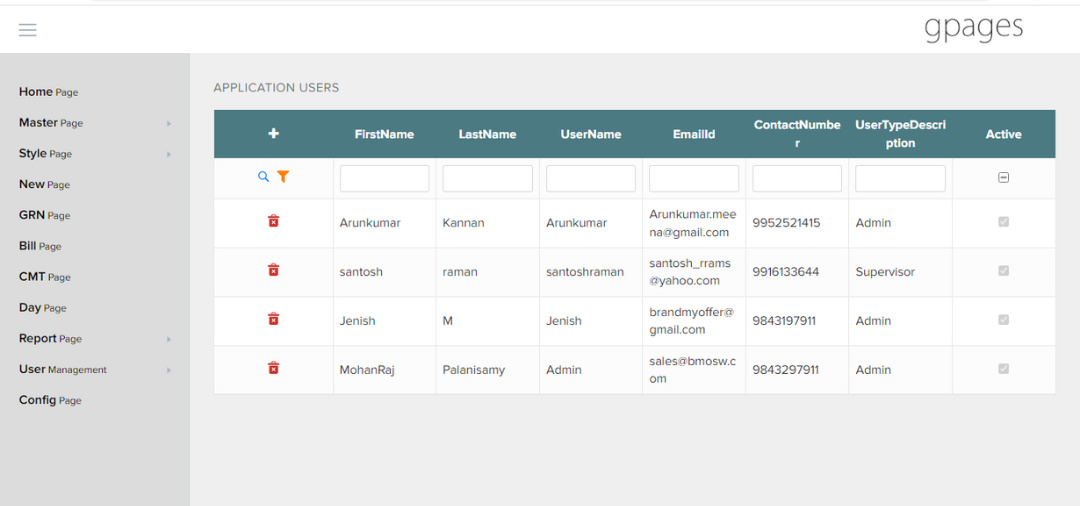1080x506 pixels.
Task: Select Report Page menu item
Action: [50, 339]
